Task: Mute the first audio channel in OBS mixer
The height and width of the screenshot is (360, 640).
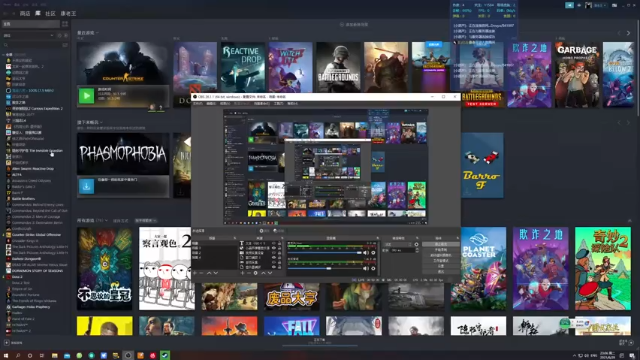Action: [x=366, y=253]
